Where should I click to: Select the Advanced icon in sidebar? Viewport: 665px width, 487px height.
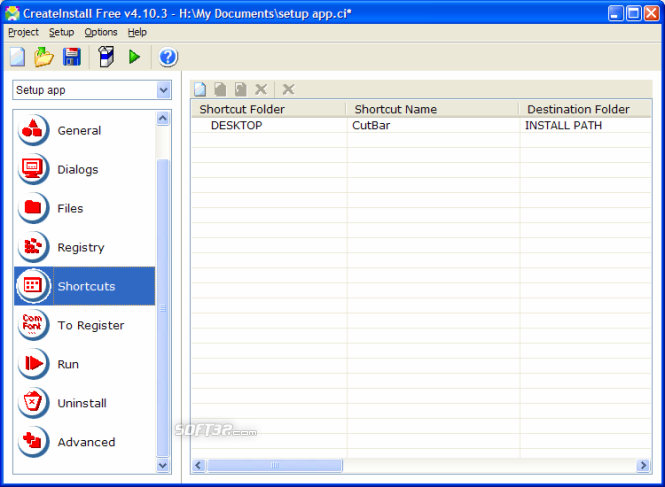[33, 442]
